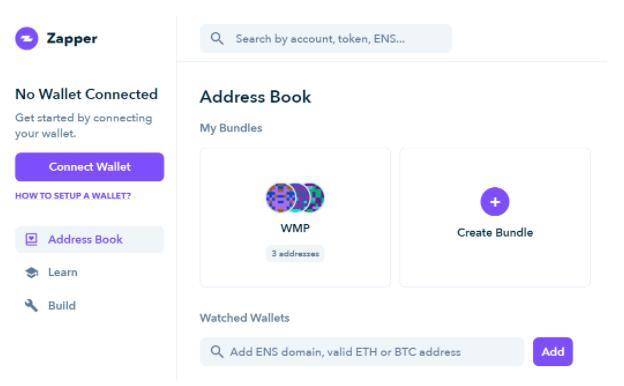Click the Create Bundle text label
The image size is (624, 386).
[x=495, y=232]
